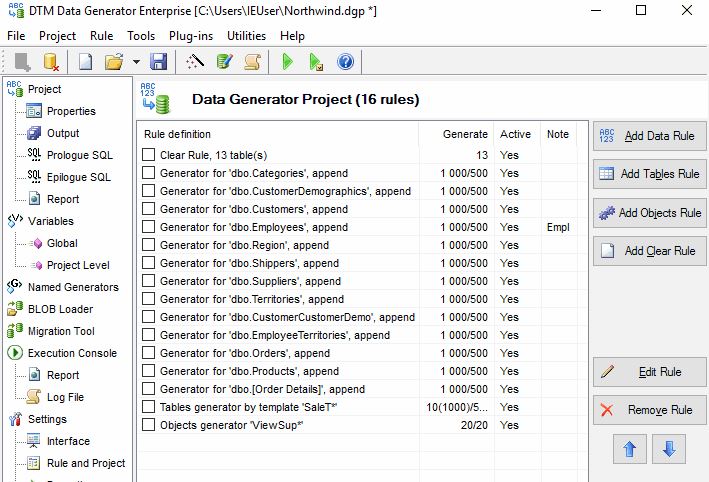Image resolution: width=709 pixels, height=482 pixels.
Task: Click the Add Data Rule button
Action: (649, 136)
